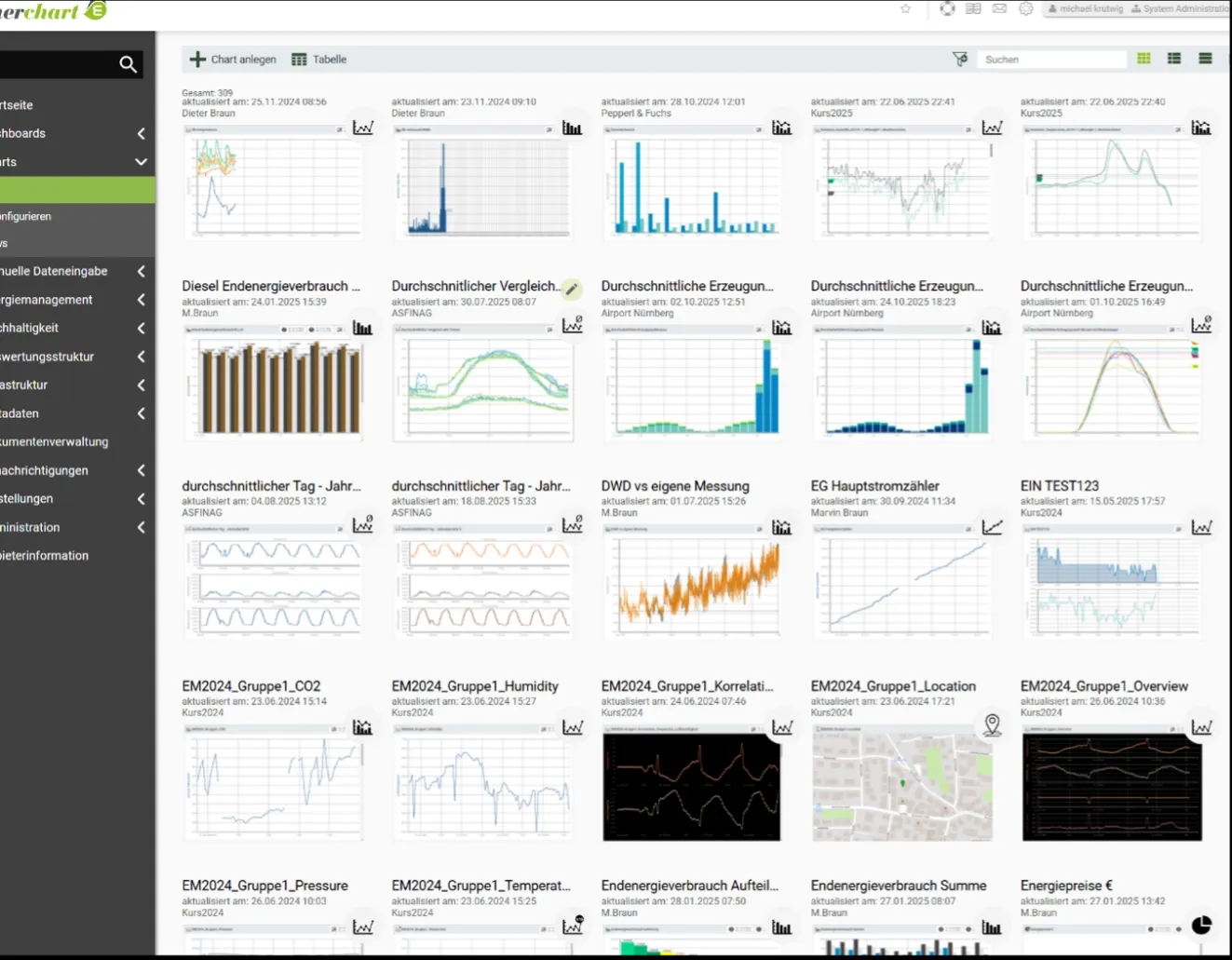The image size is (1232, 960).
Task: Expand the Dashboards sidebar chevron
Action: click(x=141, y=133)
